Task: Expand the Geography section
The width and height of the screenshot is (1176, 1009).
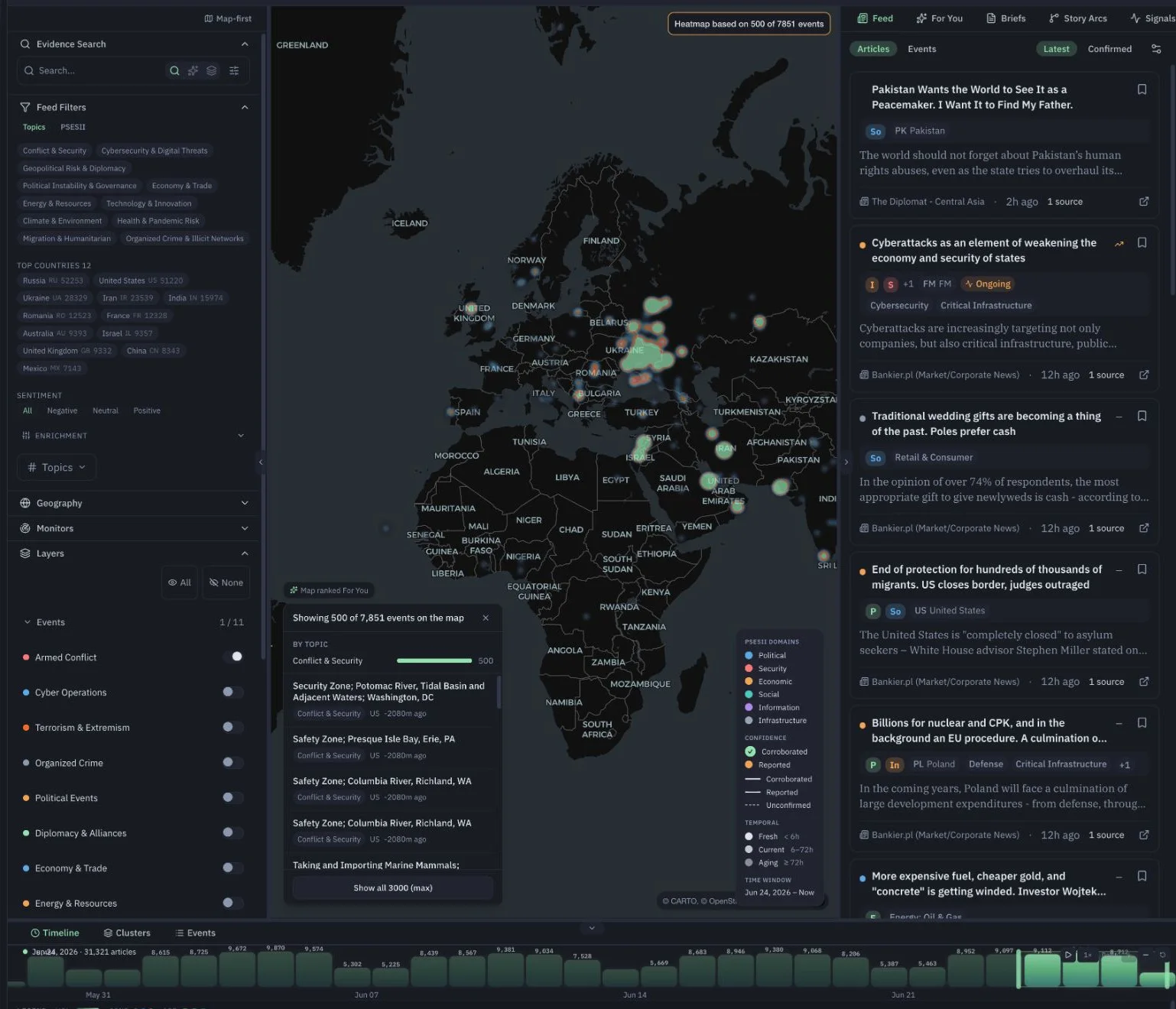Action: pyautogui.click(x=245, y=503)
